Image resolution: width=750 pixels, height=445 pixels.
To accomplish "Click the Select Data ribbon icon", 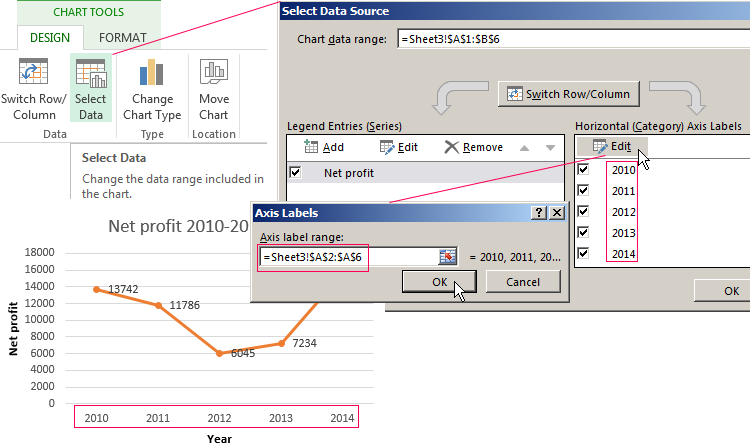I will pyautogui.click(x=90, y=74).
